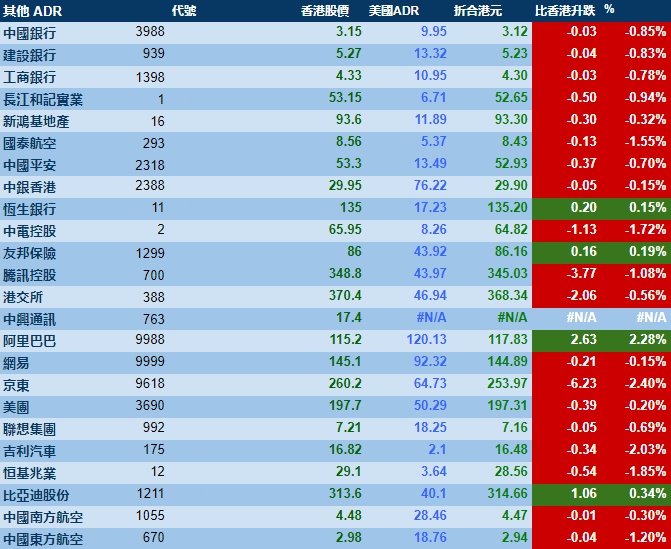This screenshot has width=671, height=549.
Task: Click the green 0.15% cell for 恆生銀行
Action: (647, 208)
